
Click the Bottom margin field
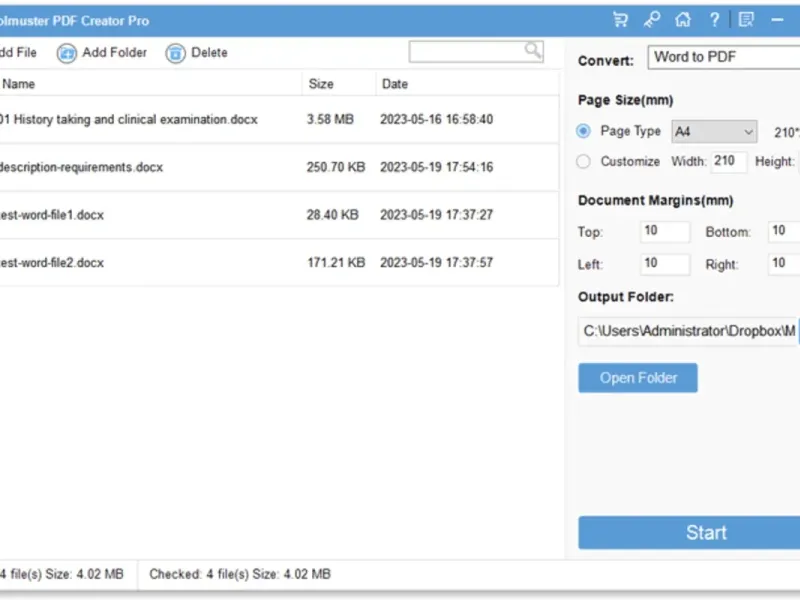(x=784, y=231)
